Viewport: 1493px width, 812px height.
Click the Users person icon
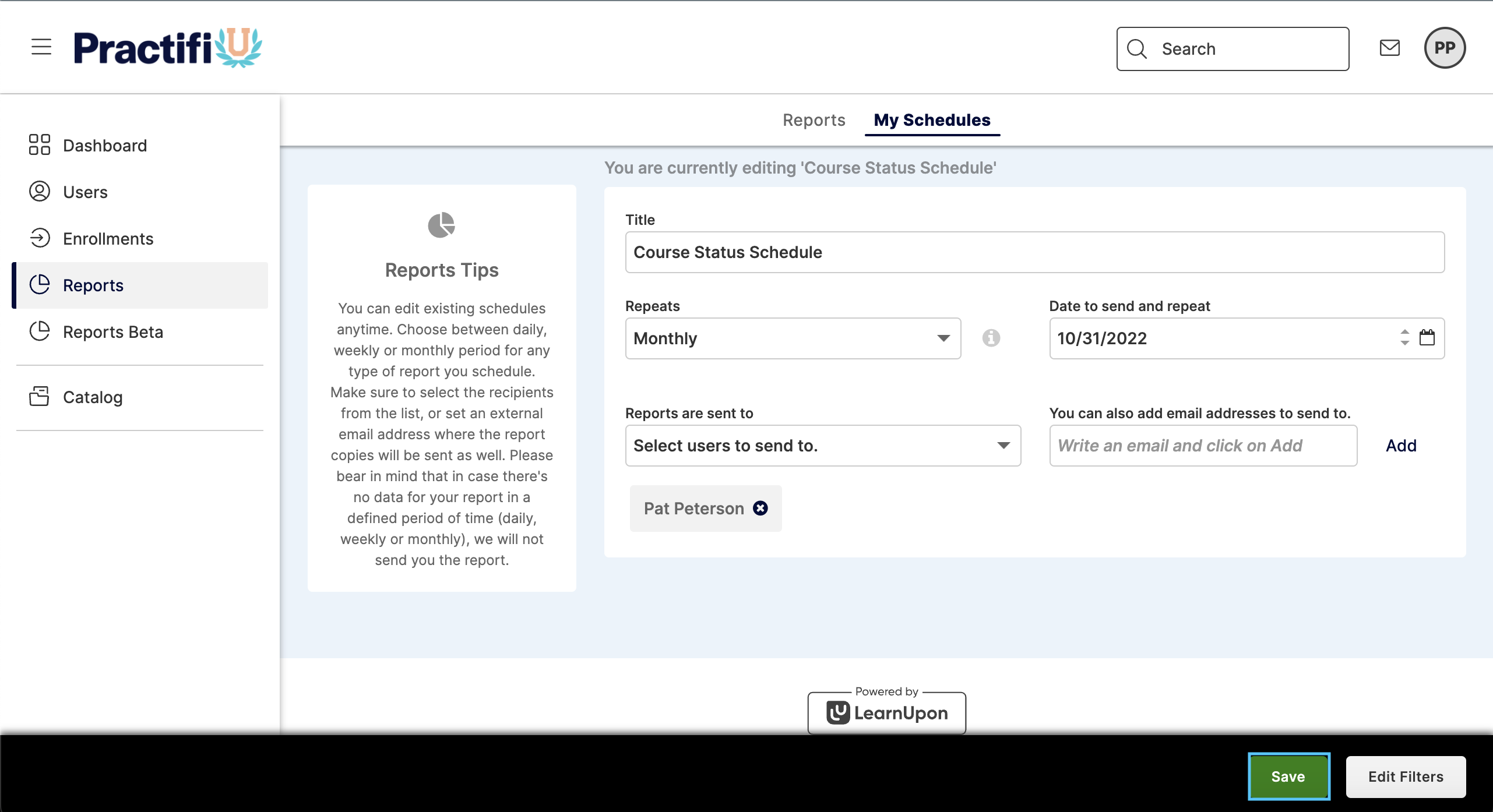click(x=40, y=191)
